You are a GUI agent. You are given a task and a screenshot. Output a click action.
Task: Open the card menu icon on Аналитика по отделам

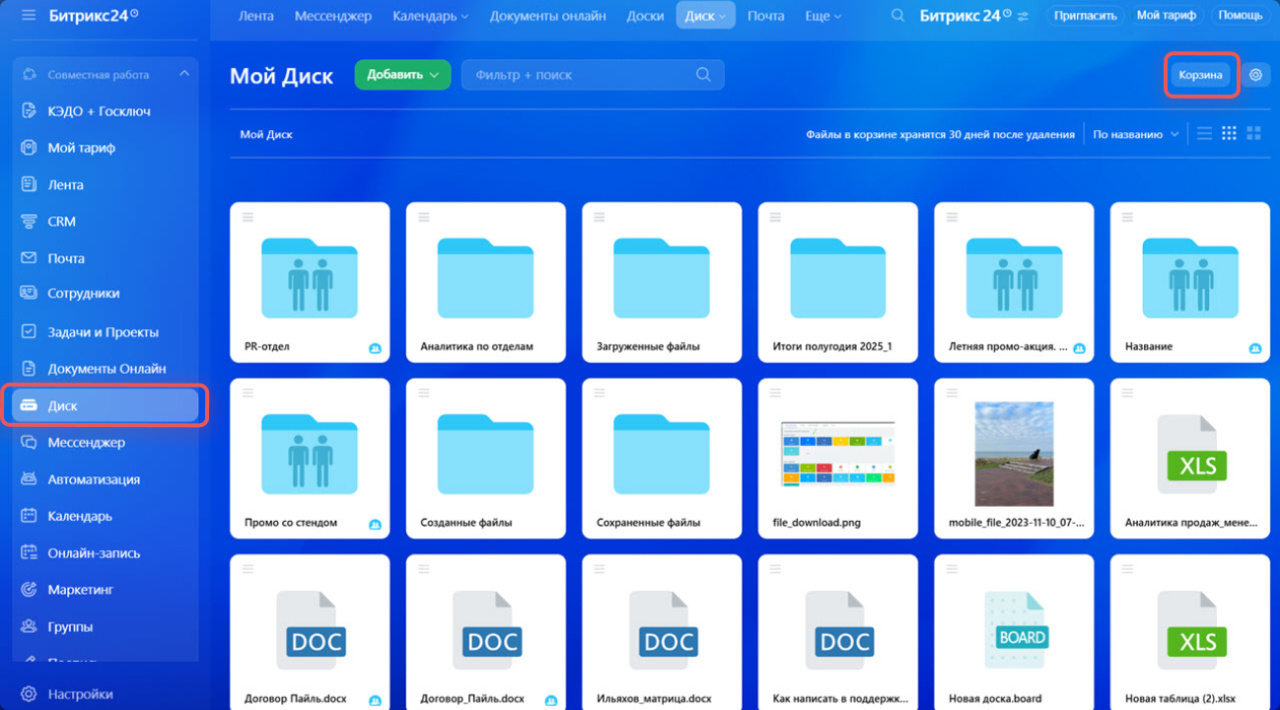pos(424,217)
